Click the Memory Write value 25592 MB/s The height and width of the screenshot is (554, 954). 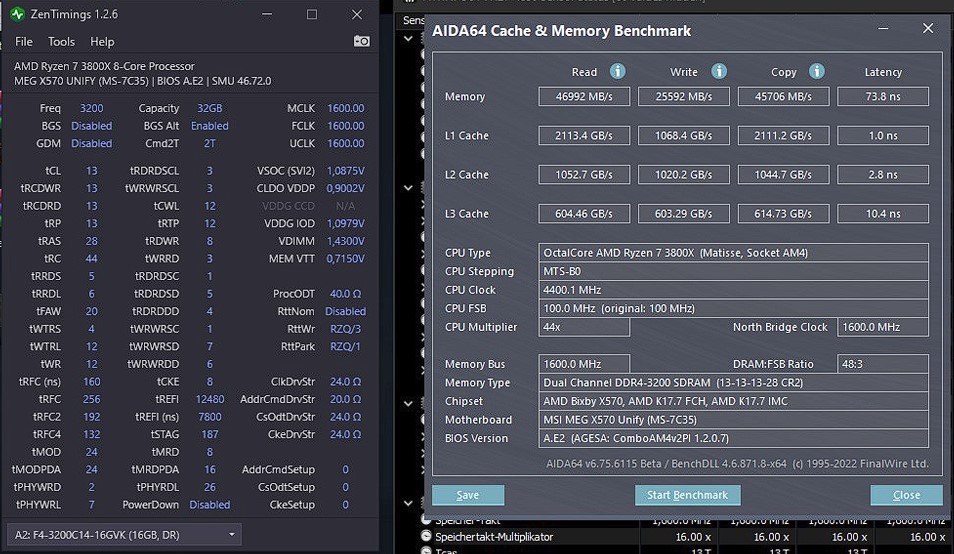(684, 96)
